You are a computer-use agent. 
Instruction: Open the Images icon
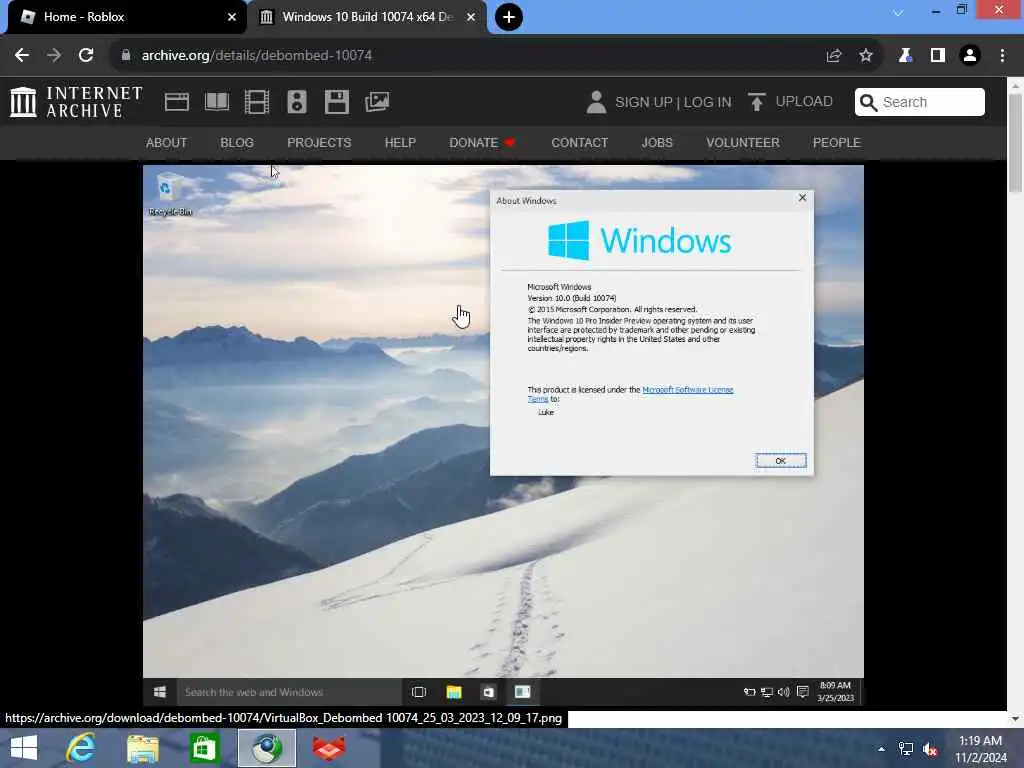[x=377, y=102]
